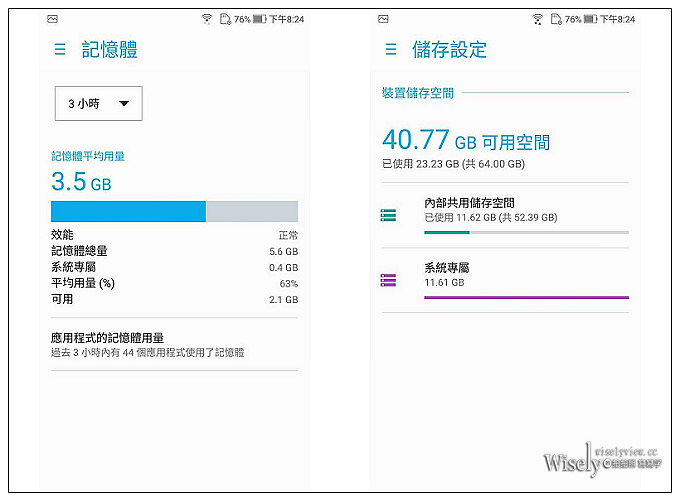Viewport: 680px width, 501px height.
Task: Tap image notification icon in right status bar
Action: [x=383, y=19]
